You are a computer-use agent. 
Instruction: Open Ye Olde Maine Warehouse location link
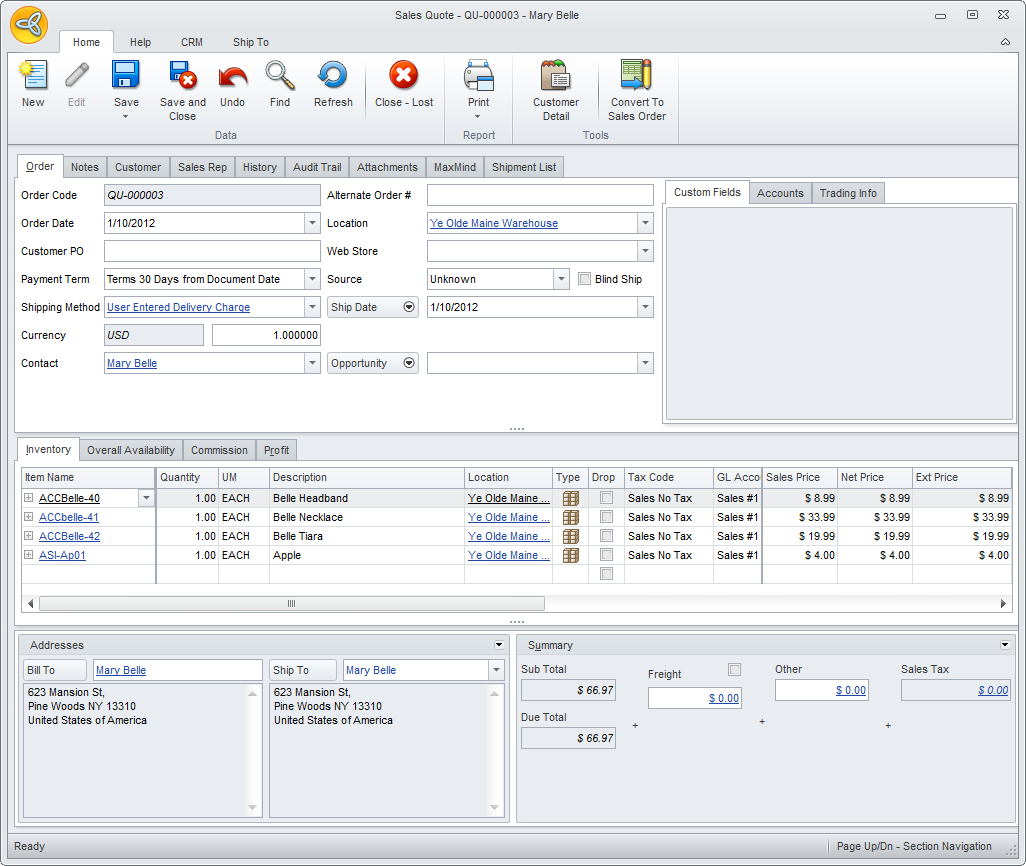click(494, 224)
